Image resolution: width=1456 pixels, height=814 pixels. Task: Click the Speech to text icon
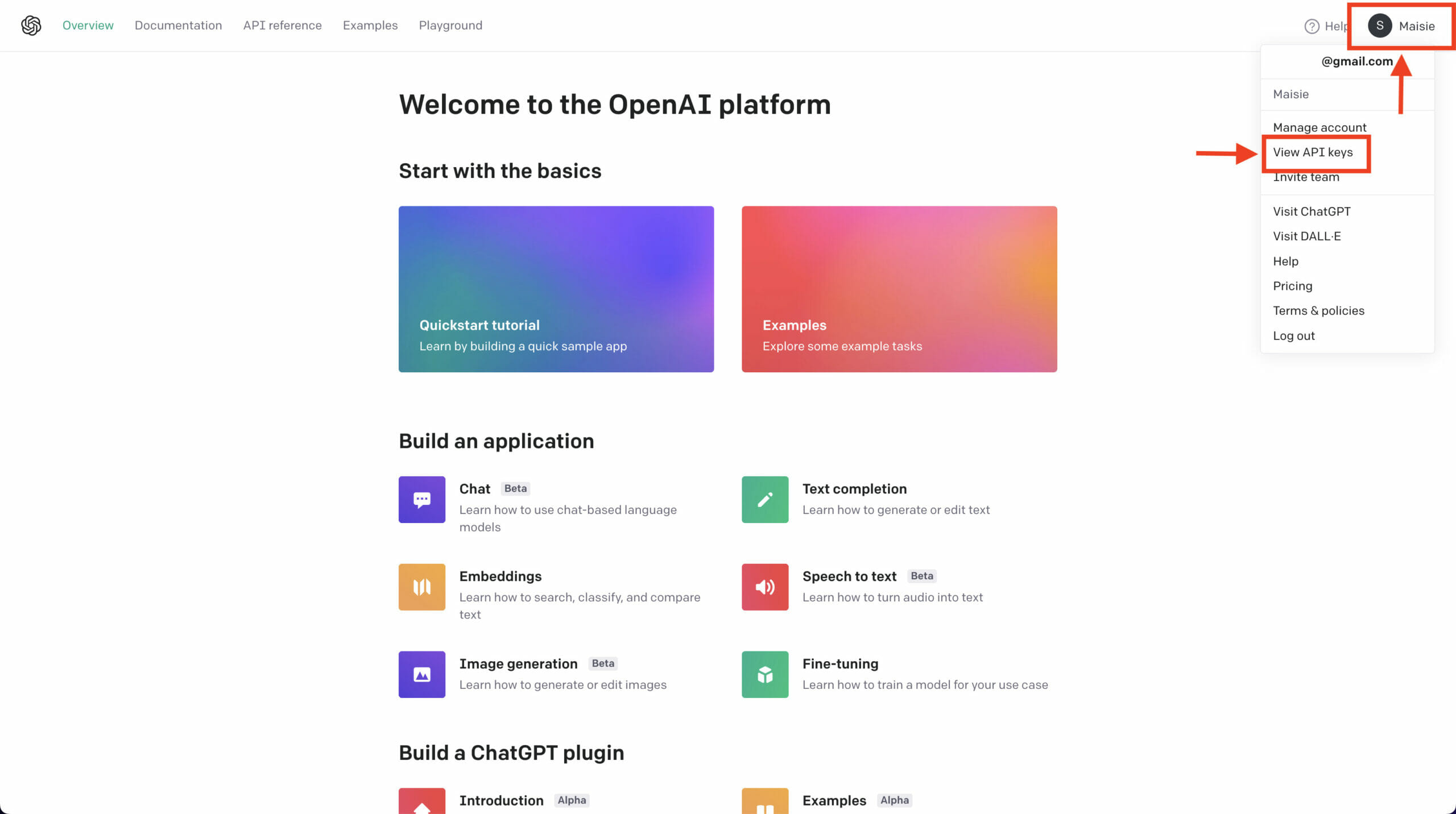764,587
